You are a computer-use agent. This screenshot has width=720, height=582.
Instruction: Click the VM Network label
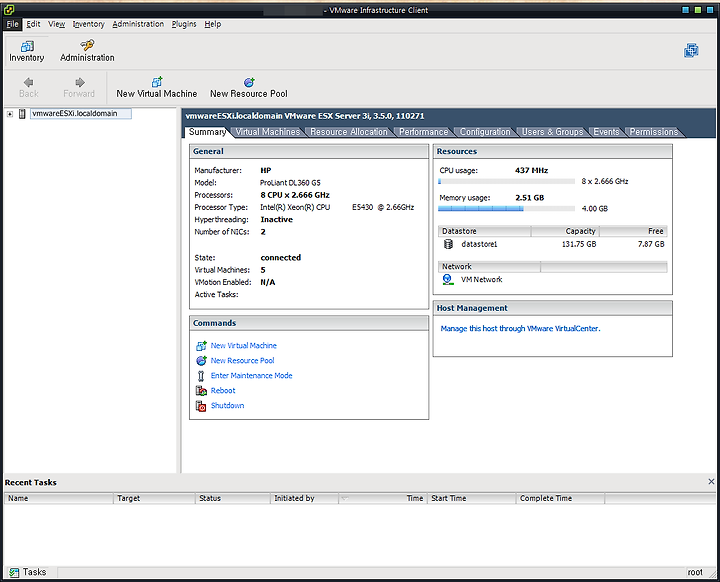[481, 279]
